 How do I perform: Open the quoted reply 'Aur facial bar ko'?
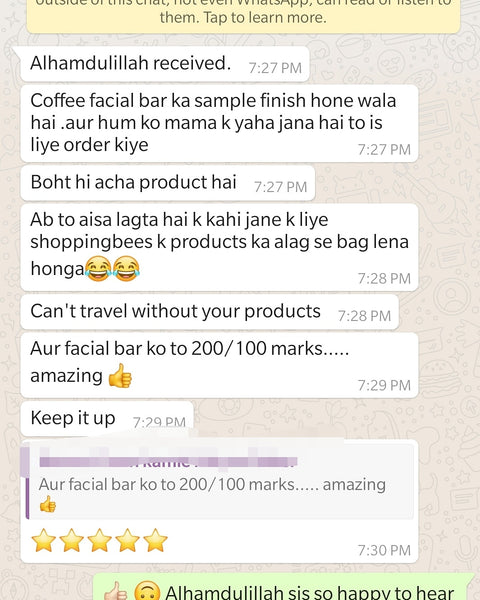pos(220,481)
